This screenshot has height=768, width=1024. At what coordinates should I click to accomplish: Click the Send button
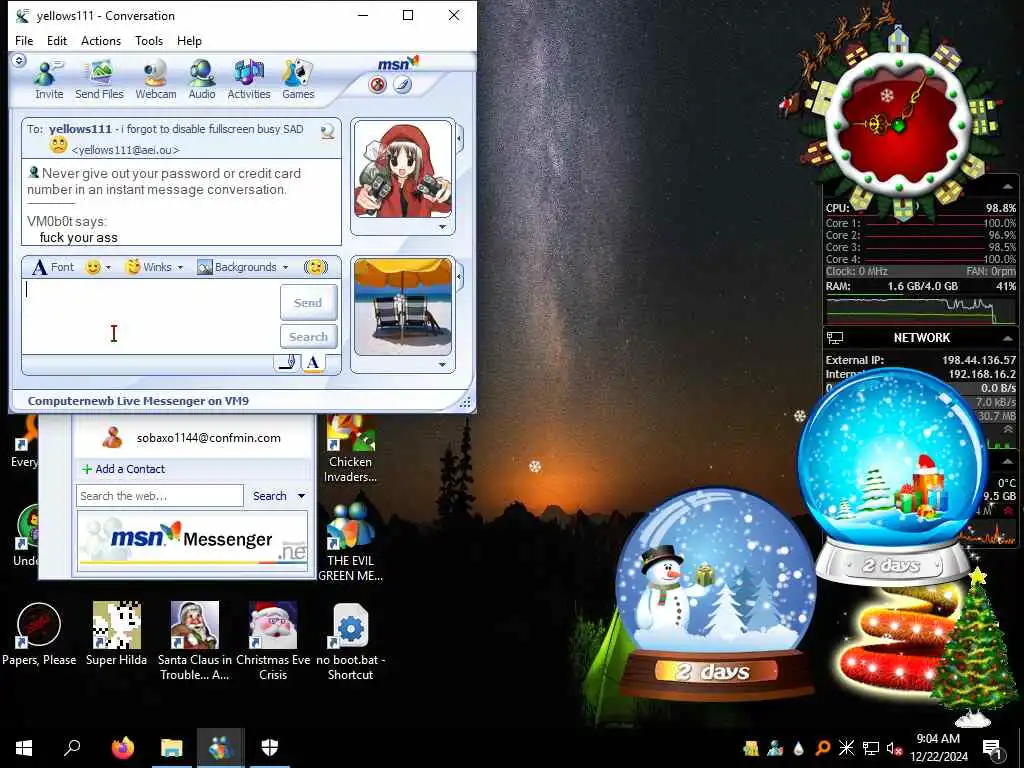308,302
